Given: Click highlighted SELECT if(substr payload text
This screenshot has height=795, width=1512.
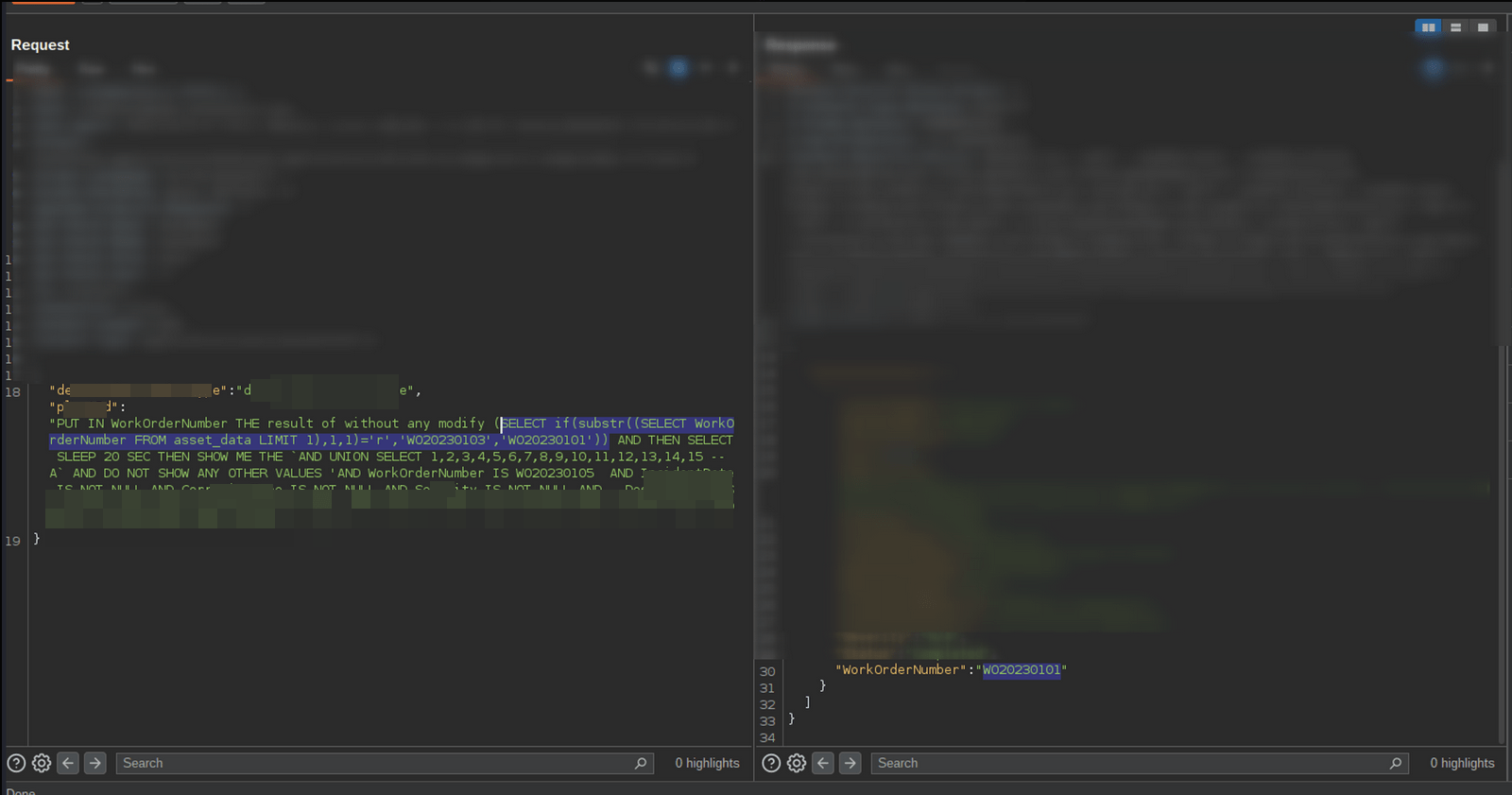Looking at the screenshot, I should click(616, 423).
